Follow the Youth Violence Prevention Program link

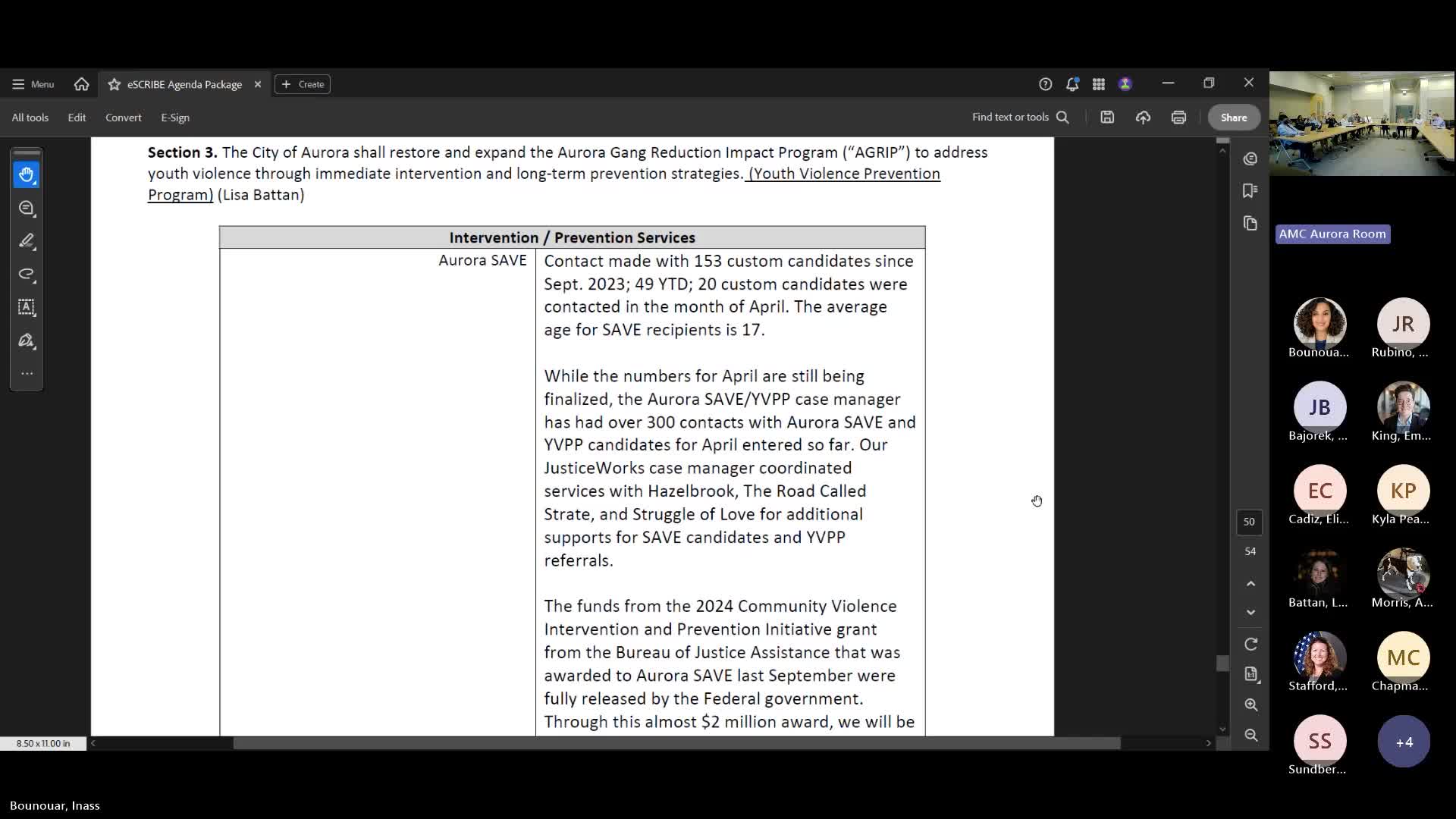(845, 174)
